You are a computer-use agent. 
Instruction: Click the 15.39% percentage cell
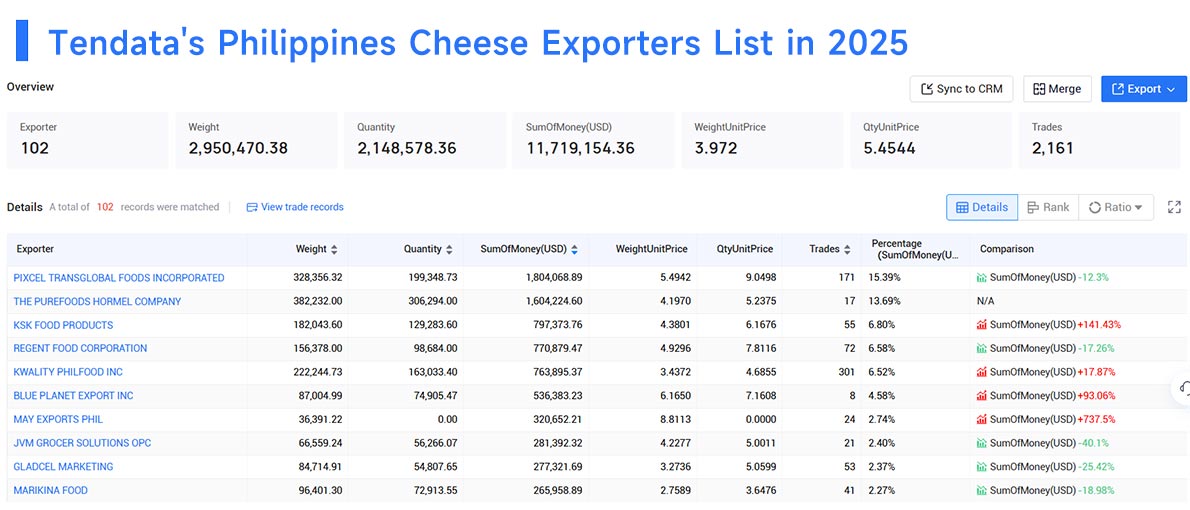[883, 278]
